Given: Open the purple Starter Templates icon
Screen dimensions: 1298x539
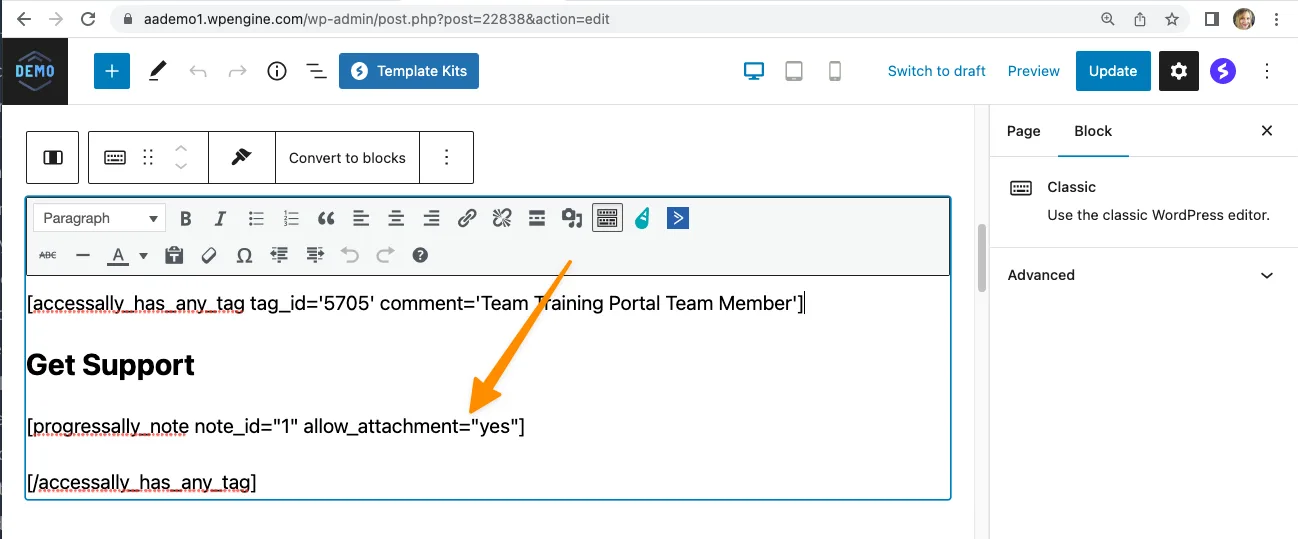Looking at the screenshot, I should [x=1223, y=71].
